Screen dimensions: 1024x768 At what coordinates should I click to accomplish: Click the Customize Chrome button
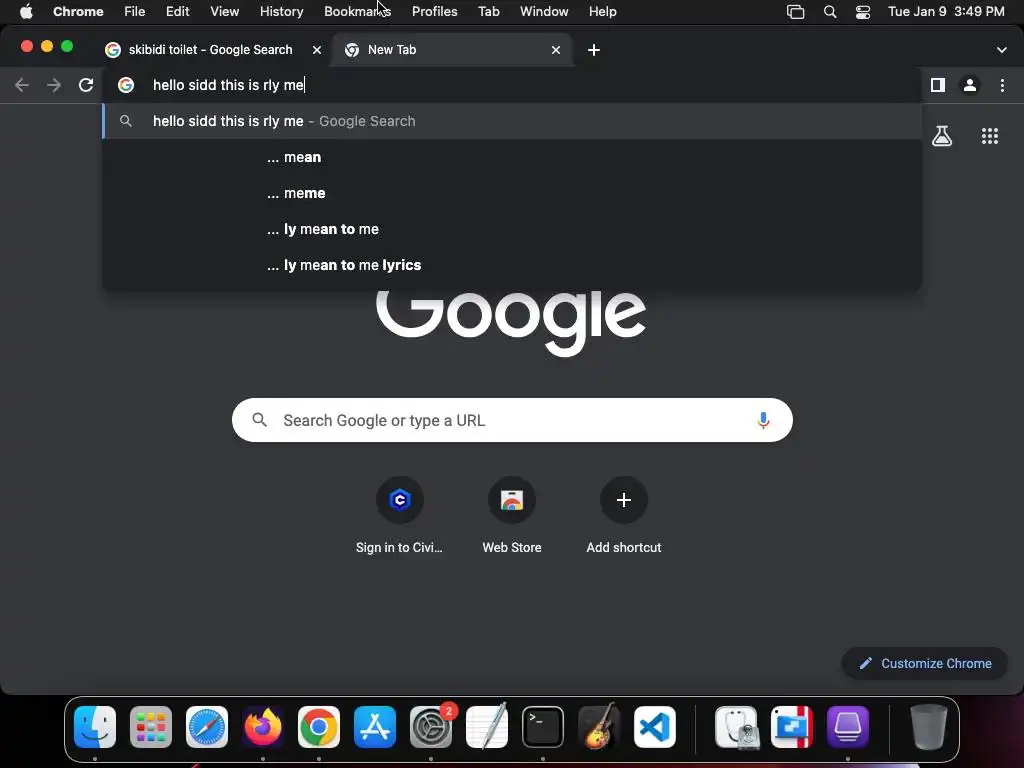point(925,664)
